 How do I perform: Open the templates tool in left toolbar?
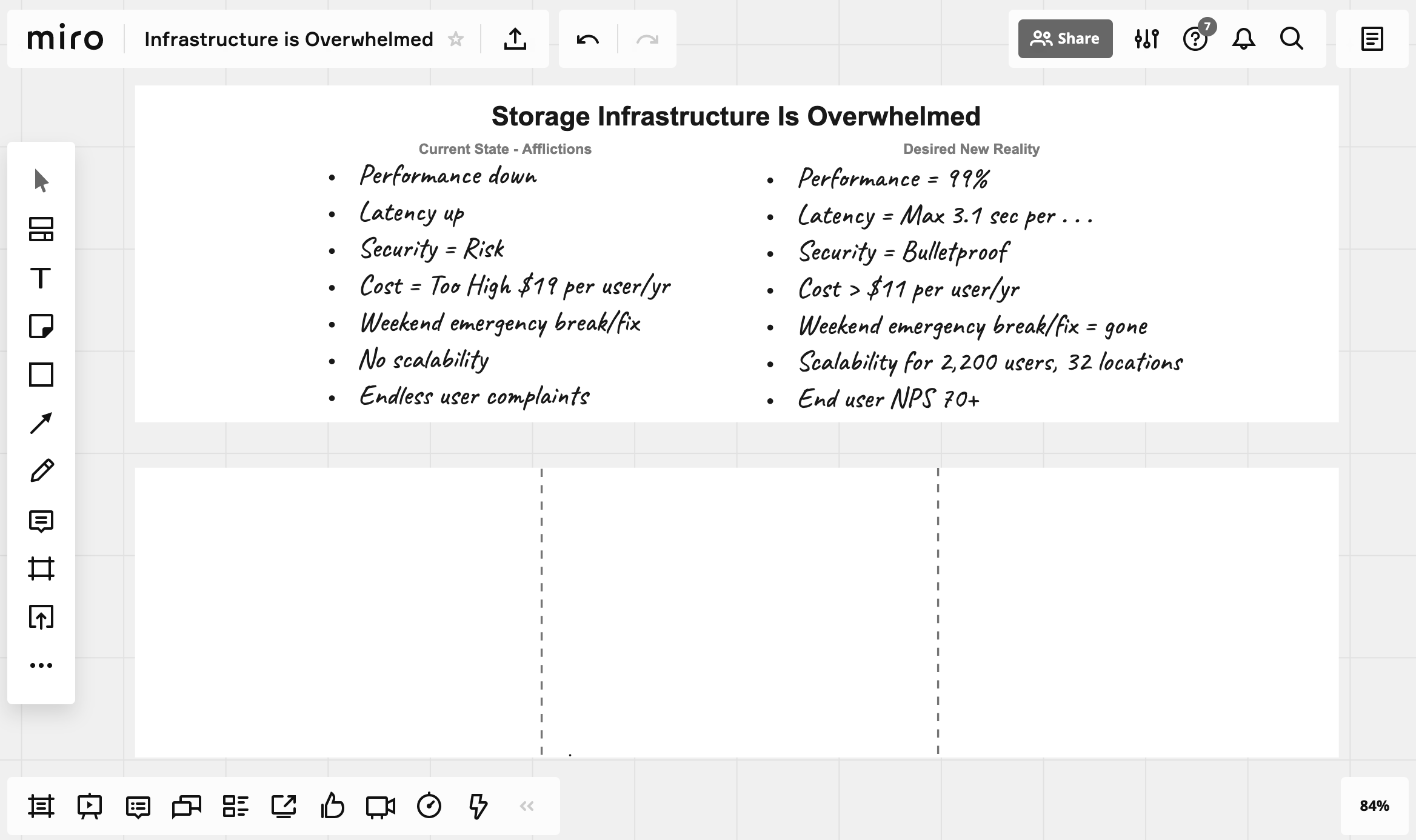click(41, 229)
